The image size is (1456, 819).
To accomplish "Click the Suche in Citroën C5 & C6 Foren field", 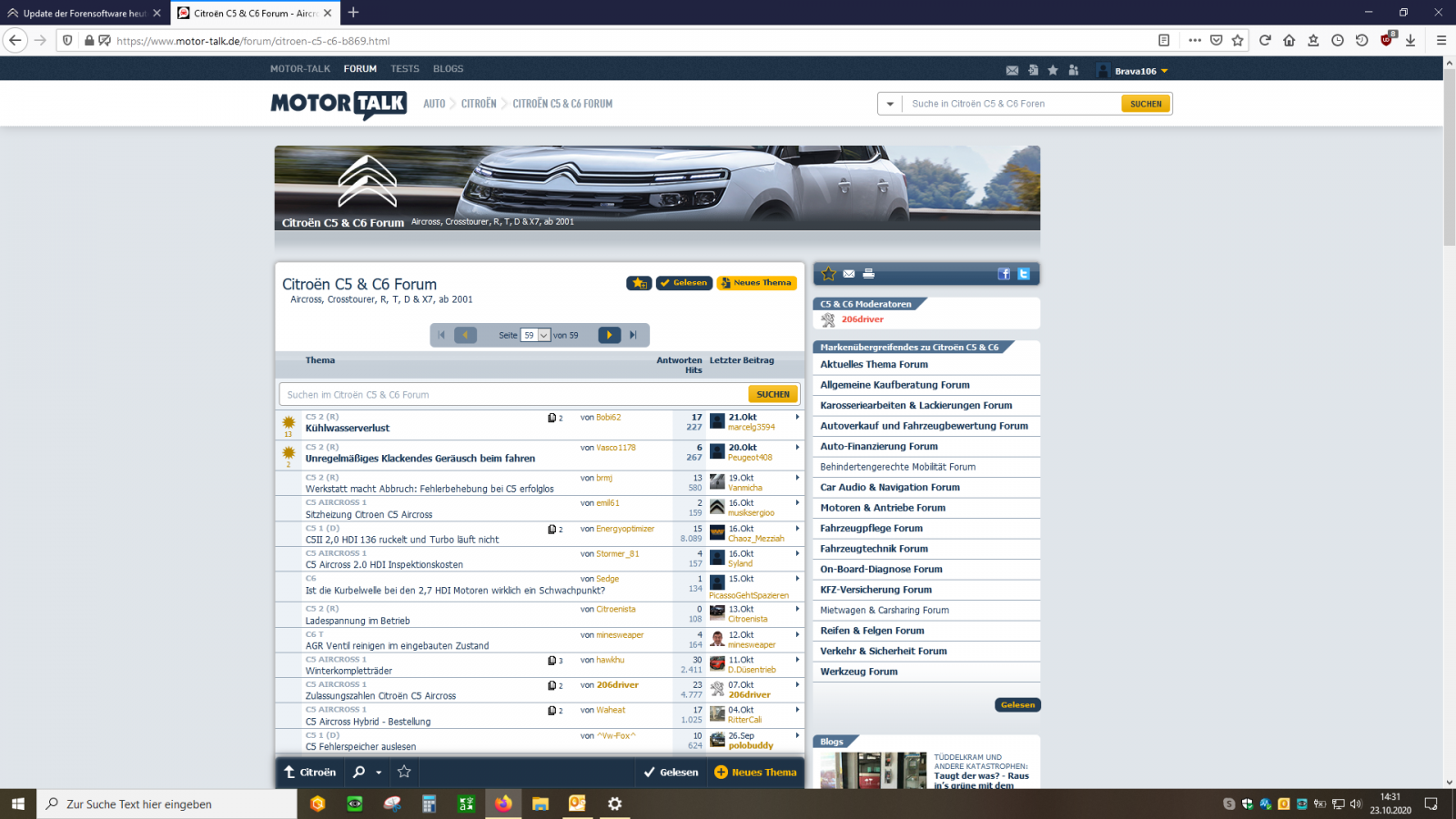I will tap(1011, 104).
